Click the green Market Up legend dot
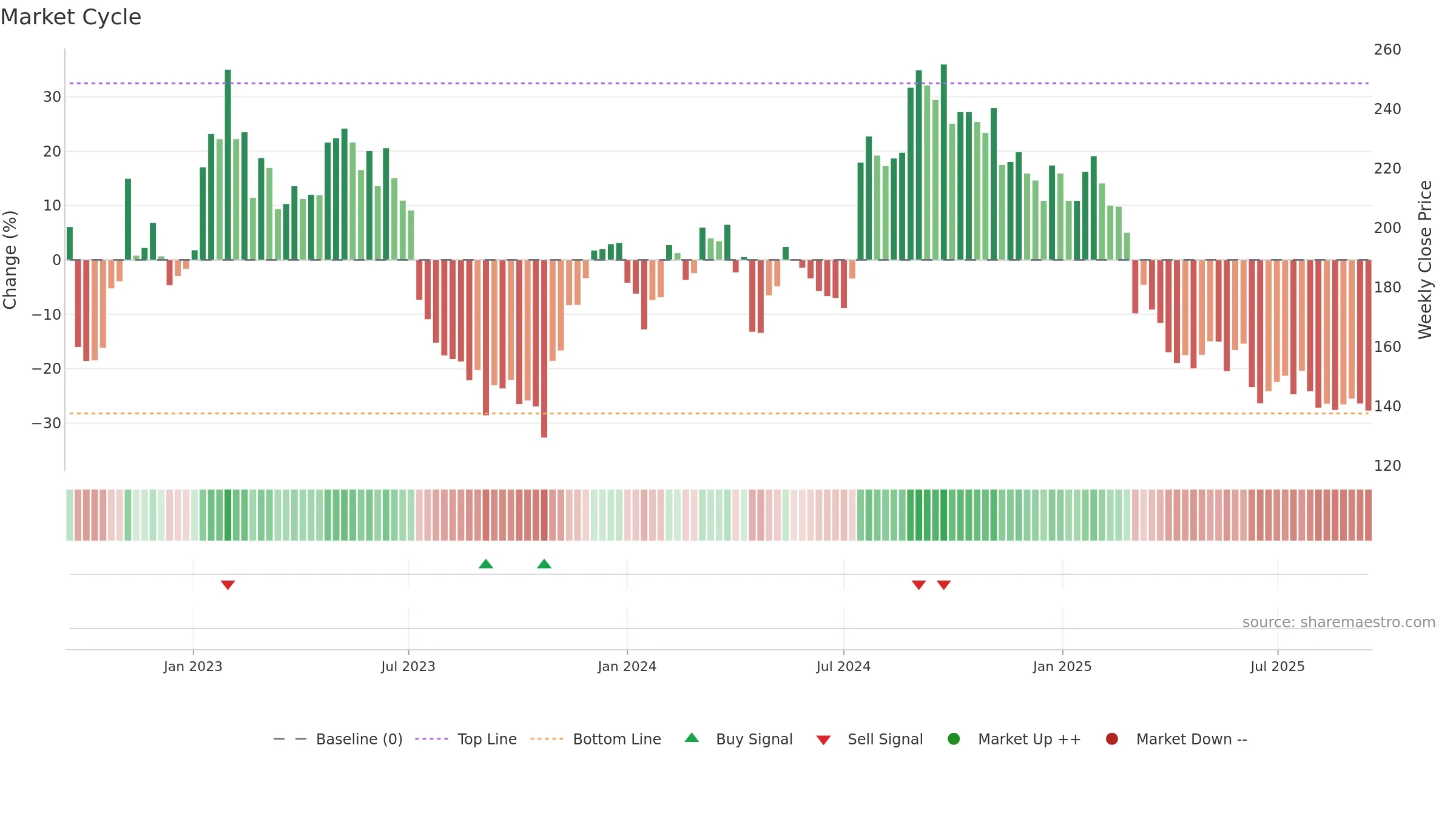Viewport: 1456px width, 819px height. pyautogui.click(x=954, y=739)
